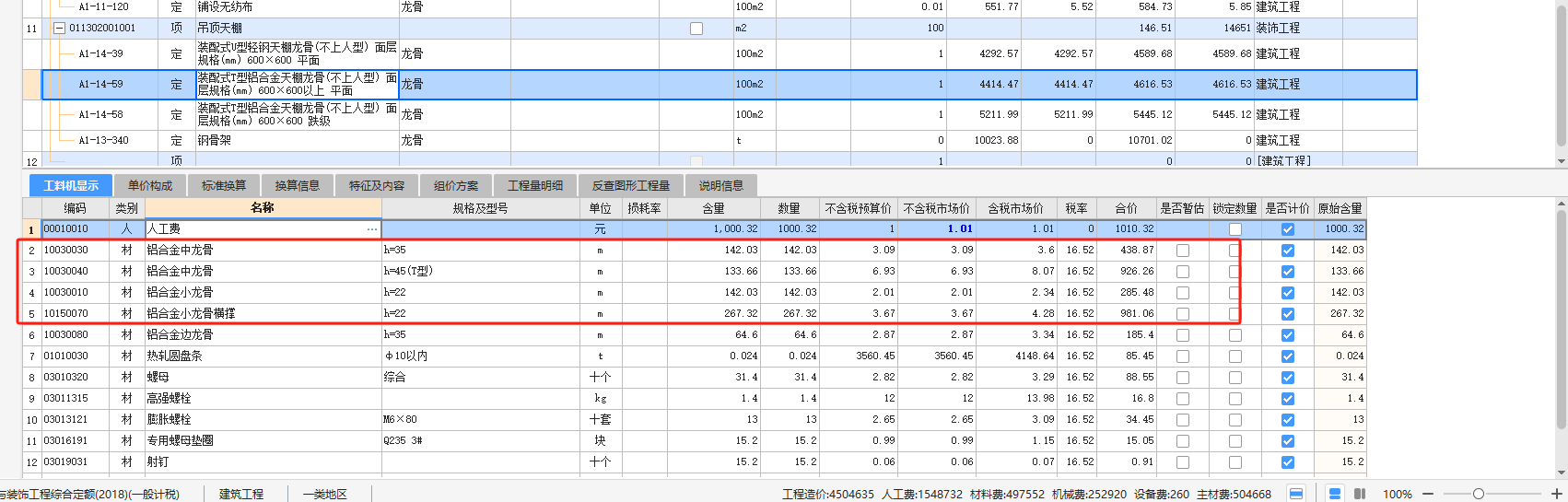Click the 原始含量 column header
This screenshot has width=1568, height=502.
pyautogui.click(x=1340, y=208)
